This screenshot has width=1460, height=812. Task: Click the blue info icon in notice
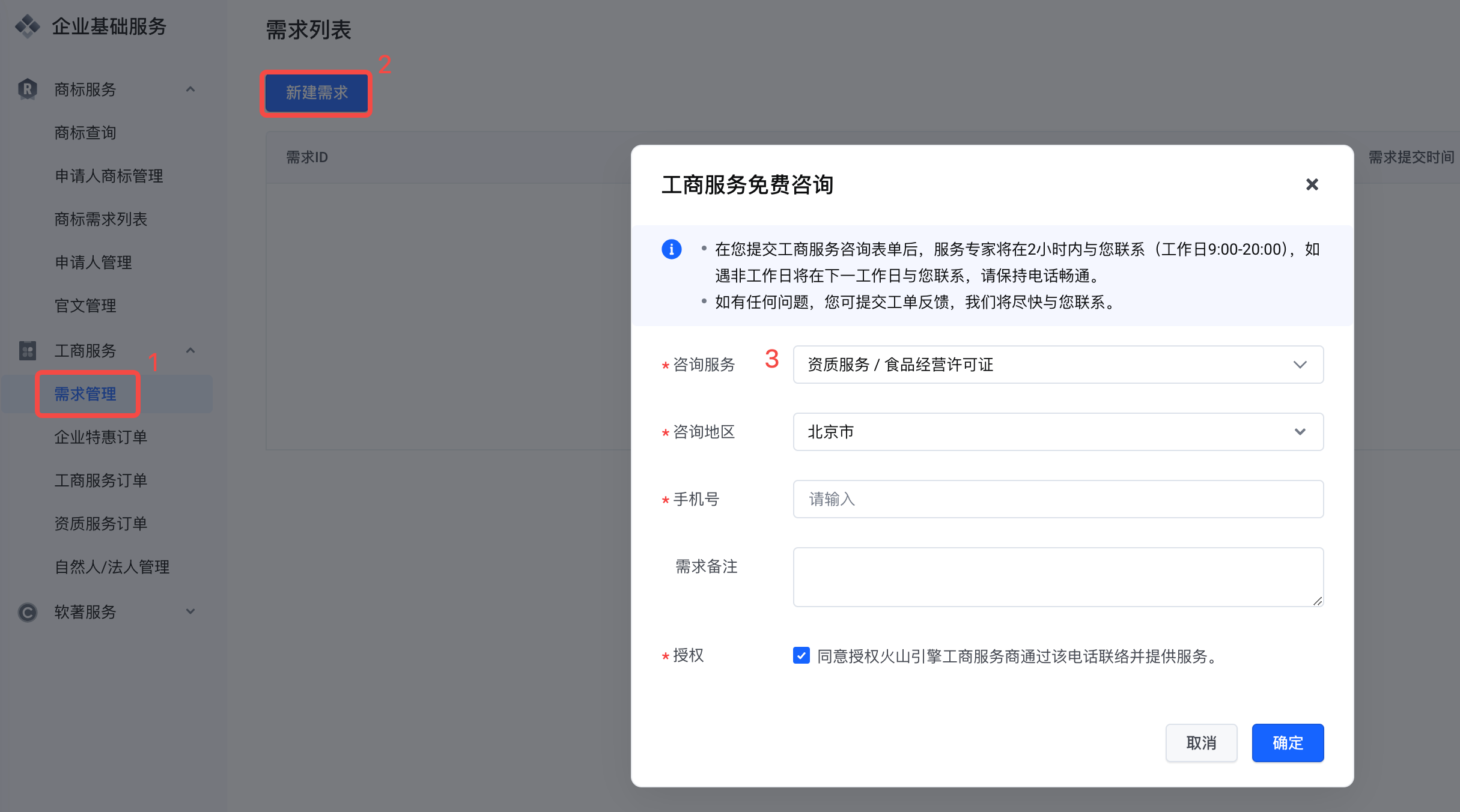[x=671, y=249]
